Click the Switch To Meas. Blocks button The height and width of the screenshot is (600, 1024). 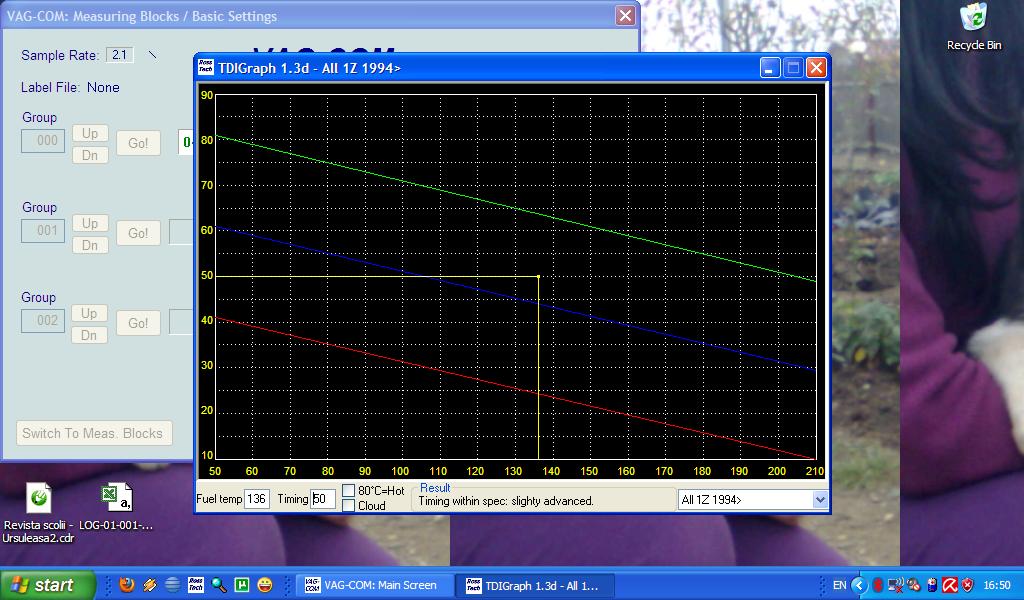tap(94, 433)
